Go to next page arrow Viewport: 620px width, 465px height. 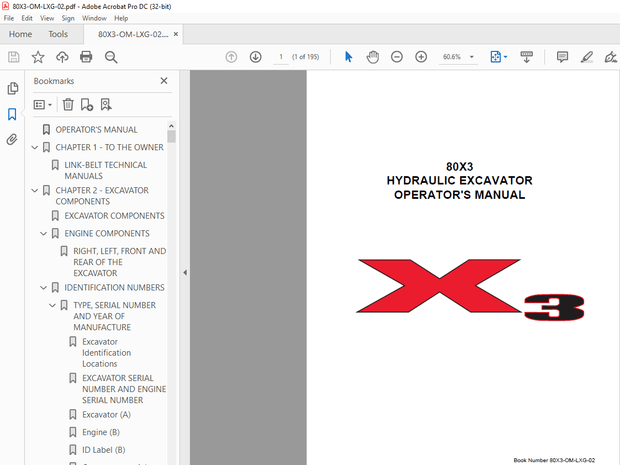pos(255,57)
